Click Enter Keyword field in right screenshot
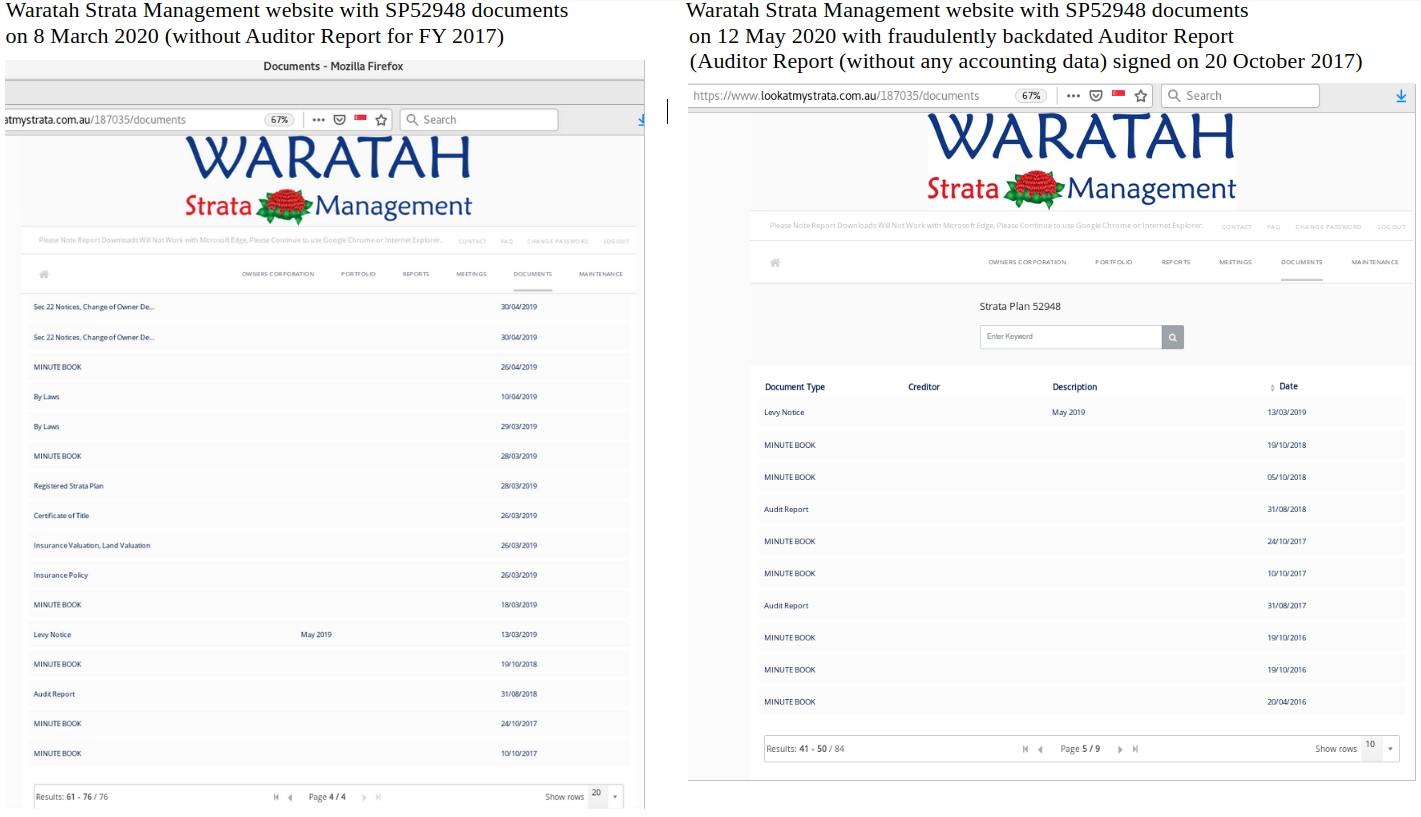Viewport: 1421px width, 817px height. 1071,337
